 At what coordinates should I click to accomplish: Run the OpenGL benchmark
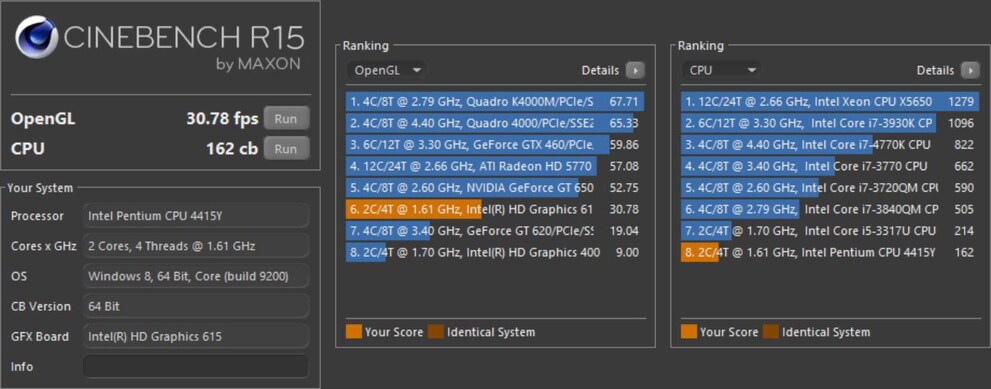pos(286,118)
